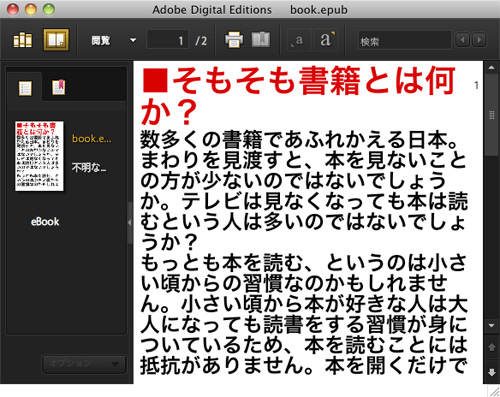
Task: Click the book.e... title label
Action: (x=92, y=138)
